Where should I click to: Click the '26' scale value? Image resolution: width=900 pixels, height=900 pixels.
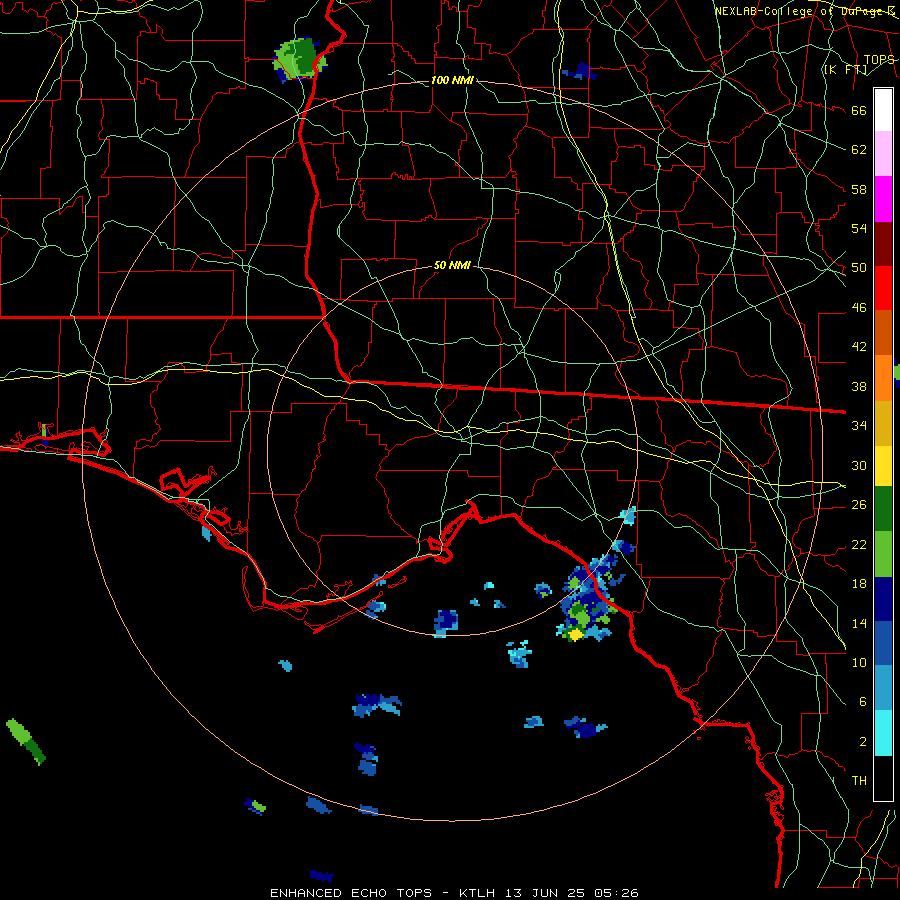[859, 505]
